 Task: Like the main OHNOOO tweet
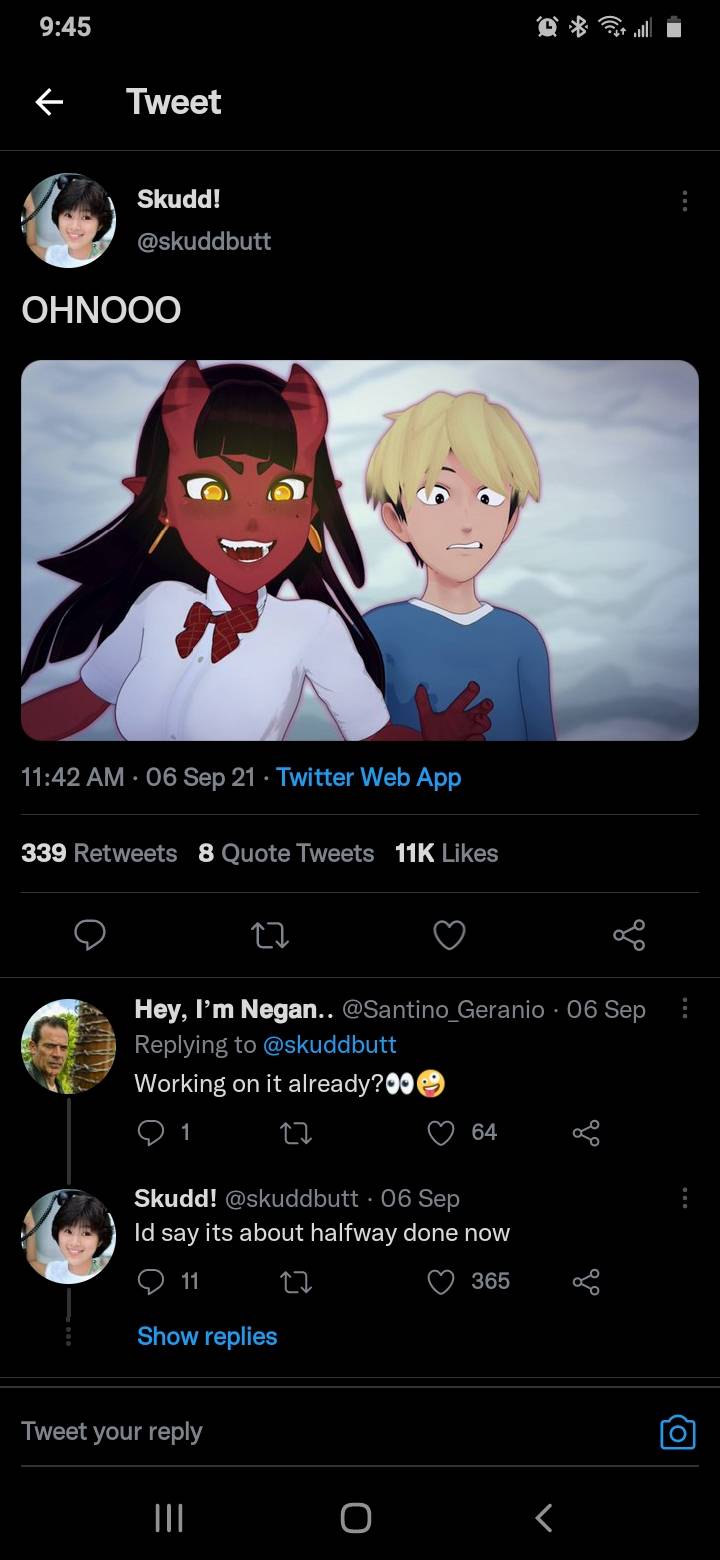click(x=449, y=935)
